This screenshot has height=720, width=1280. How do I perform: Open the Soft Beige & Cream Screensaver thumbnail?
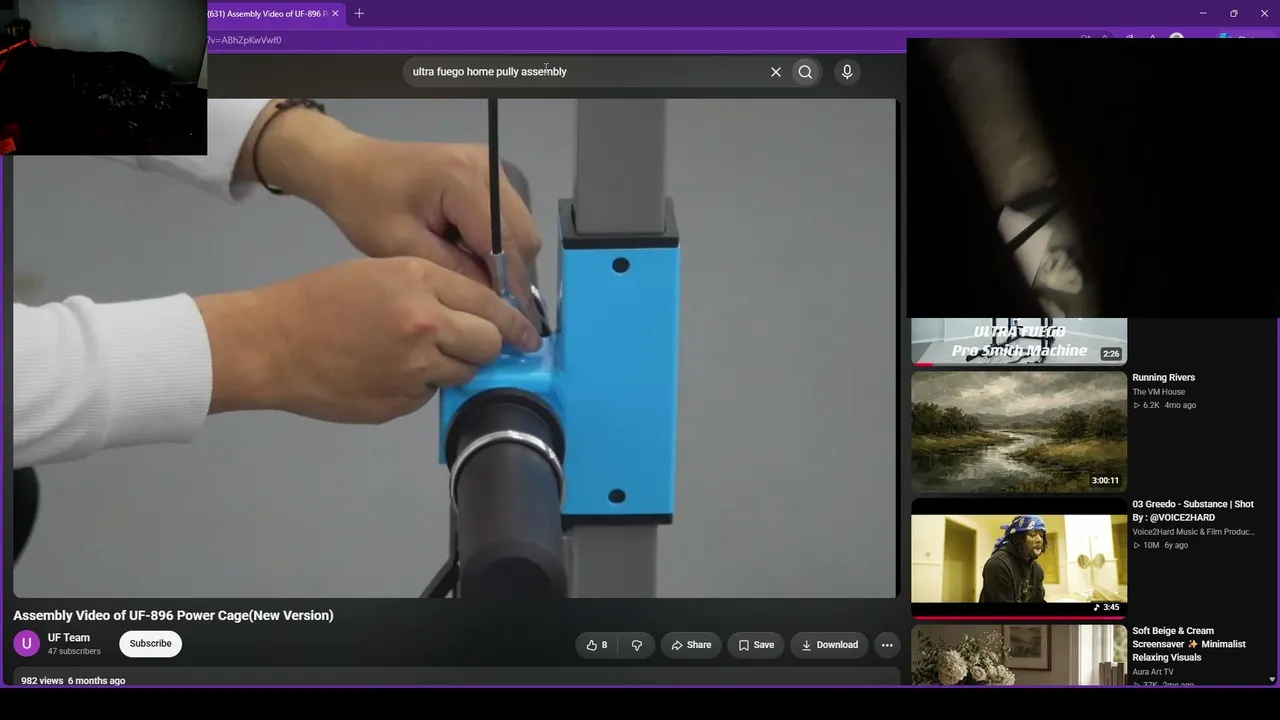click(1019, 655)
